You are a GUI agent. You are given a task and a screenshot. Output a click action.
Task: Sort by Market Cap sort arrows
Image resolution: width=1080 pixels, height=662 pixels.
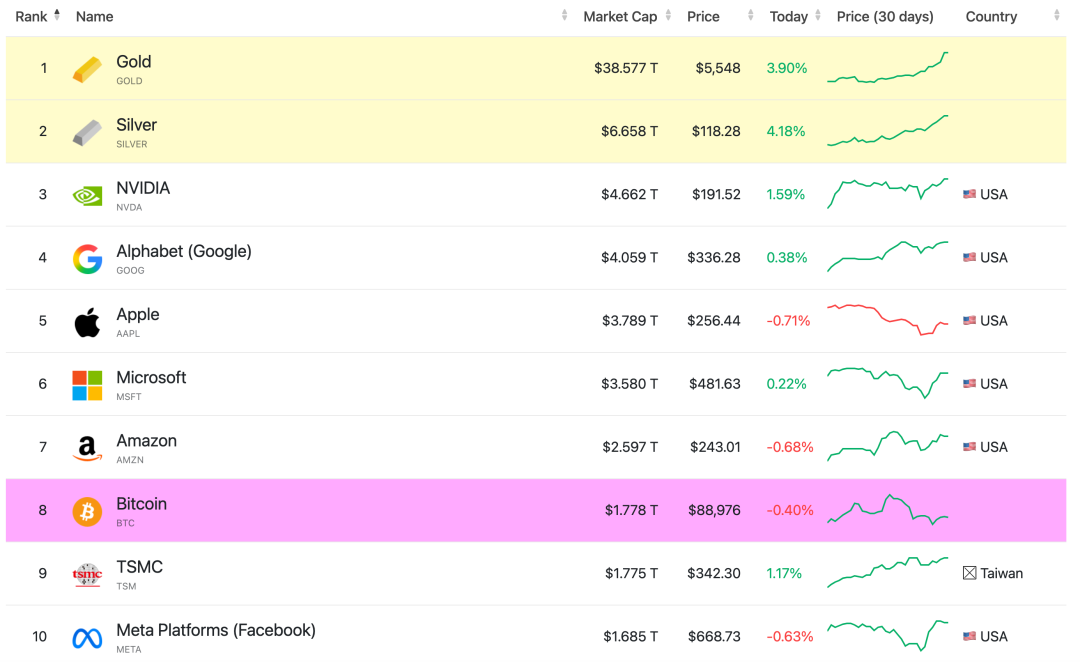(668, 15)
